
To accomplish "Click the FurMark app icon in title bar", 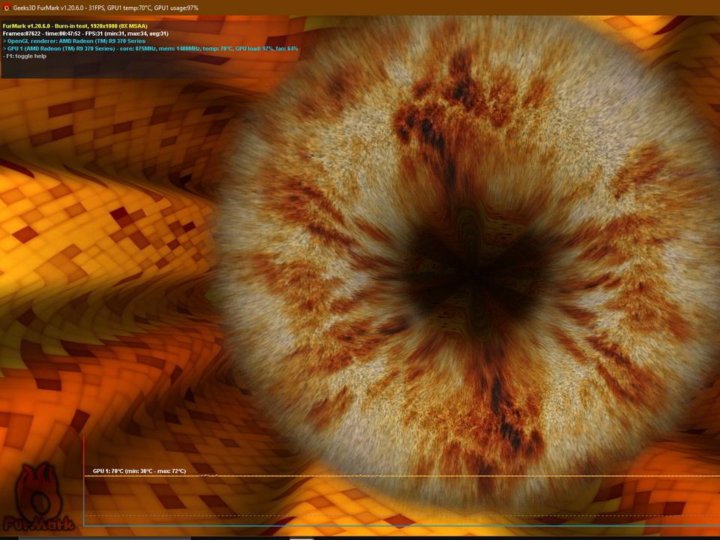I will tap(7, 7).
